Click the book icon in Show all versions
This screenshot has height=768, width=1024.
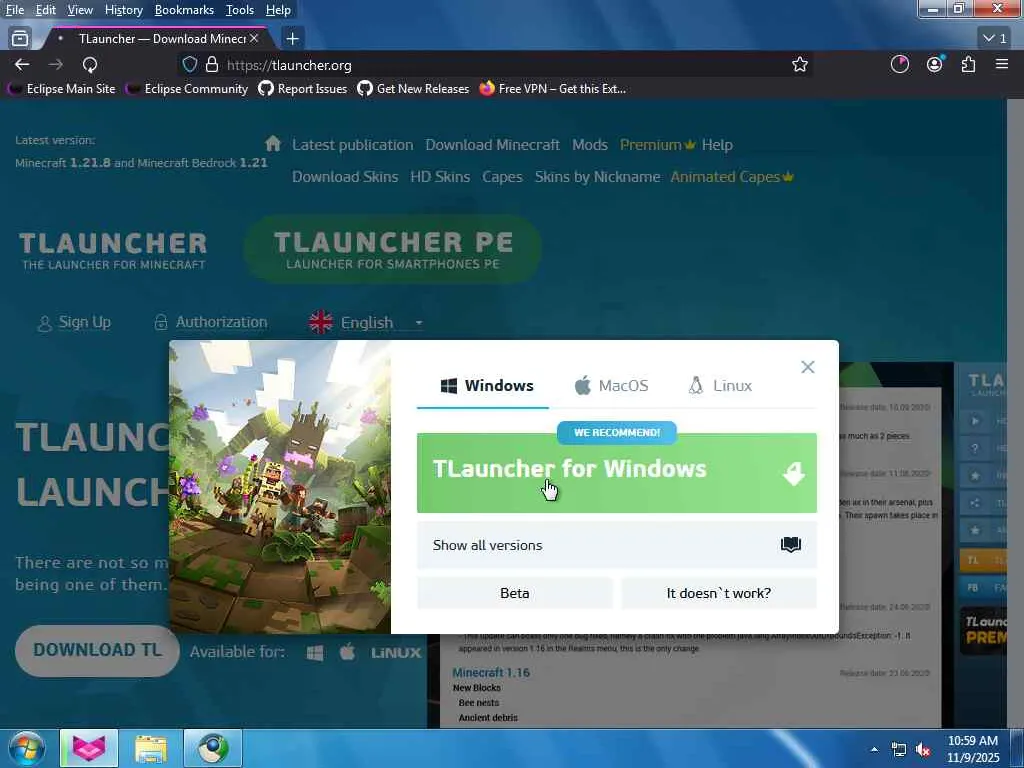point(790,545)
